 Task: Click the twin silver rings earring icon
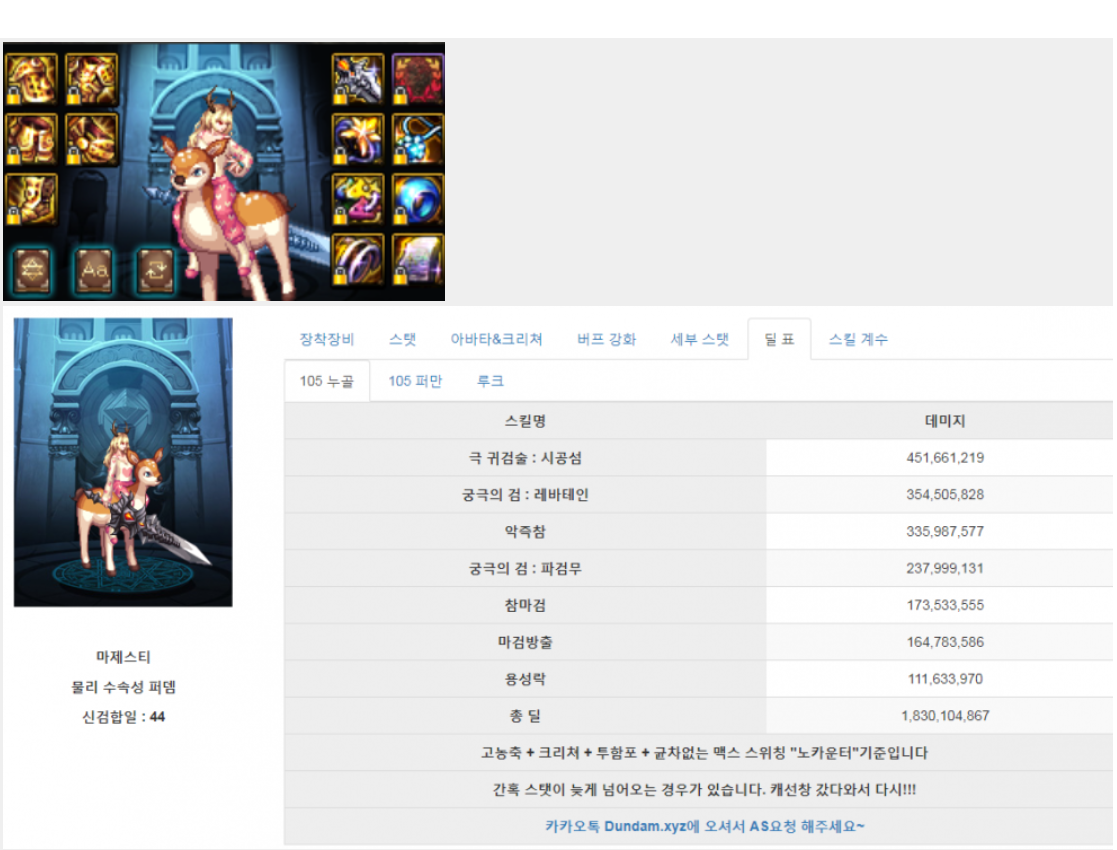coord(358,259)
